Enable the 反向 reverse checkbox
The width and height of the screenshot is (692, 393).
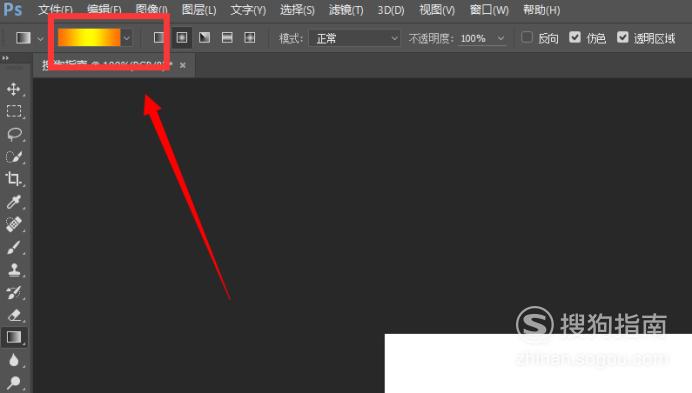coord(527,38)
